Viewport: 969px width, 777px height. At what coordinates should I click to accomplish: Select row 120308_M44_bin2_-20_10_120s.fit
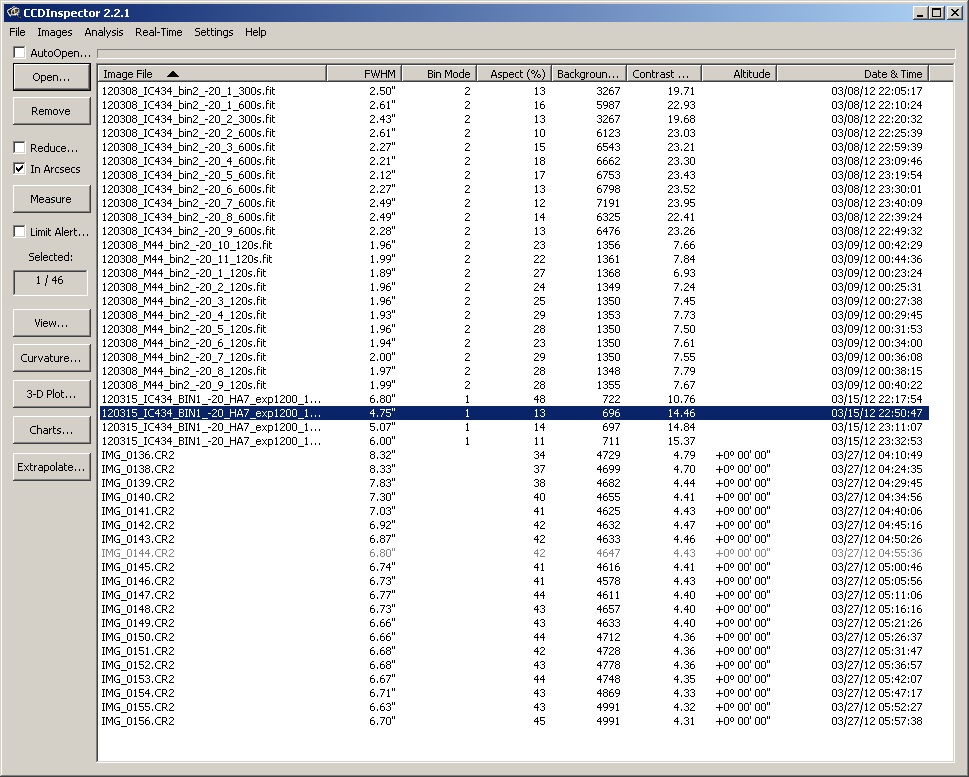pos(514,245)
